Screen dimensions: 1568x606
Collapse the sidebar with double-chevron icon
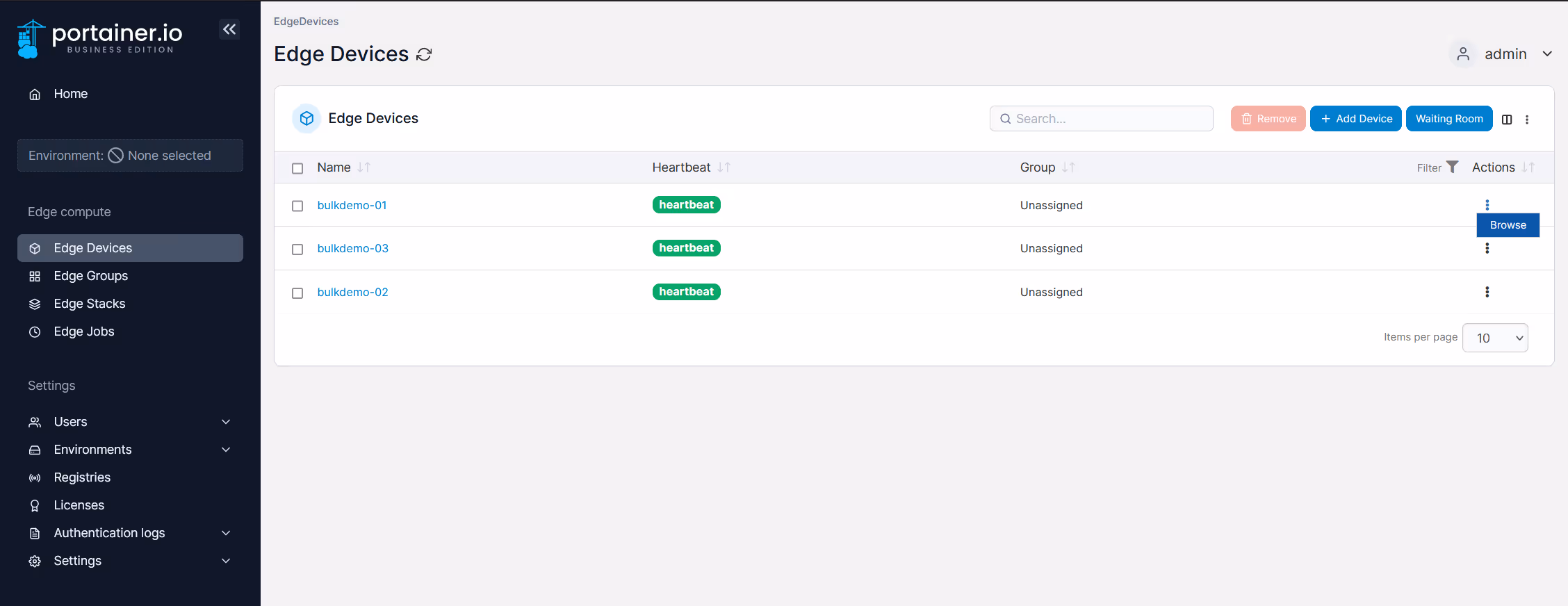pos(229,29)
